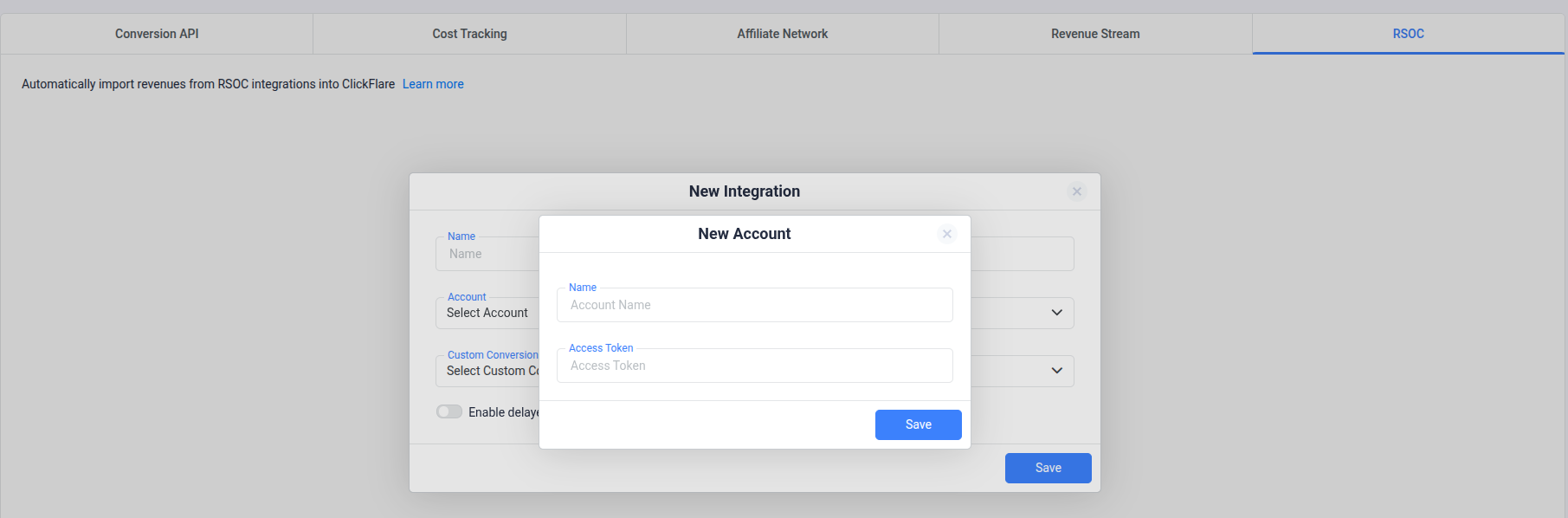
Task: Select the Revenue Stream tab
Action: click(1095, 34)
